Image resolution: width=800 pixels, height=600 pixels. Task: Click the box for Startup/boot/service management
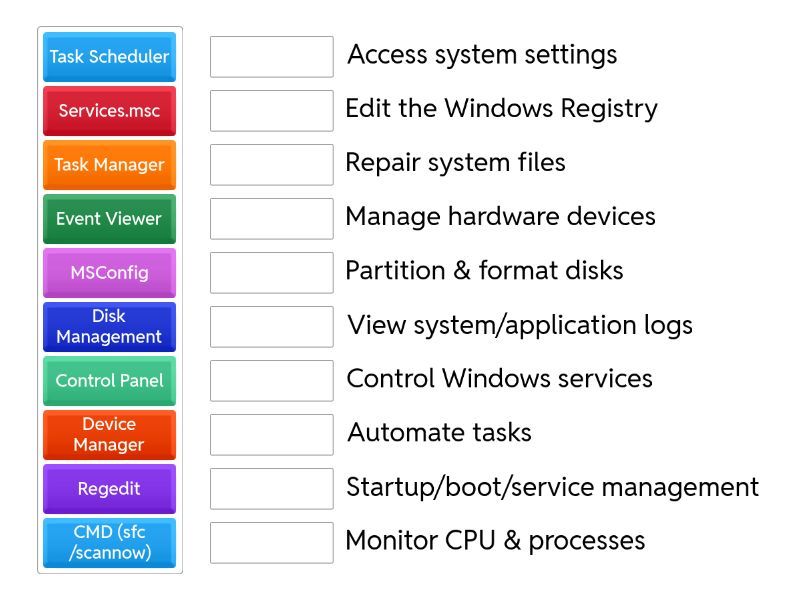point(271,489)
